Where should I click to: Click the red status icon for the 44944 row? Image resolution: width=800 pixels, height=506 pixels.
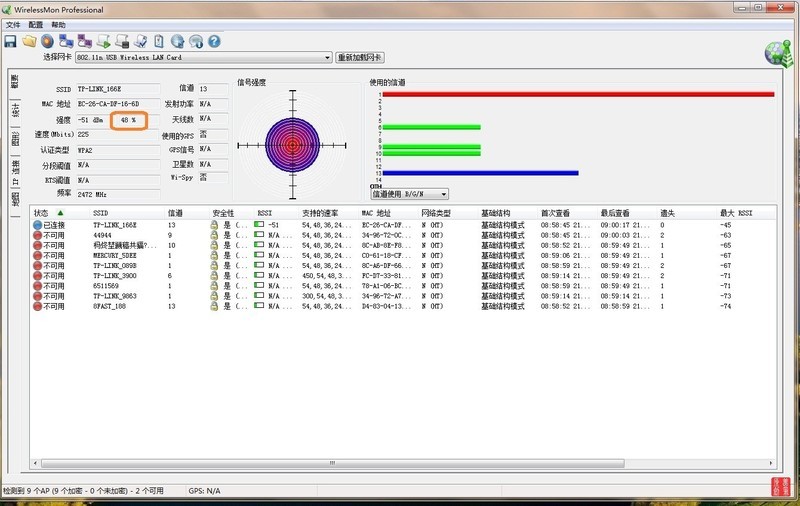[37, 235]
